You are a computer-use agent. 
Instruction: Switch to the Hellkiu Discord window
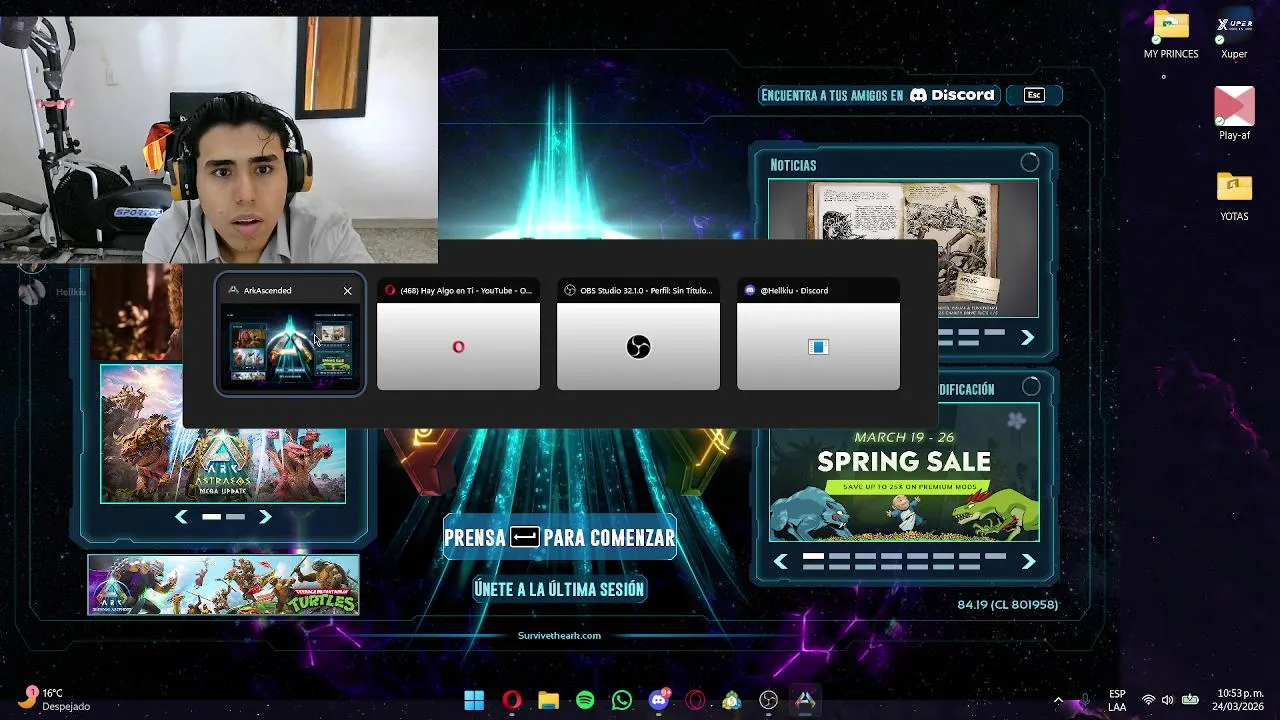818,335
